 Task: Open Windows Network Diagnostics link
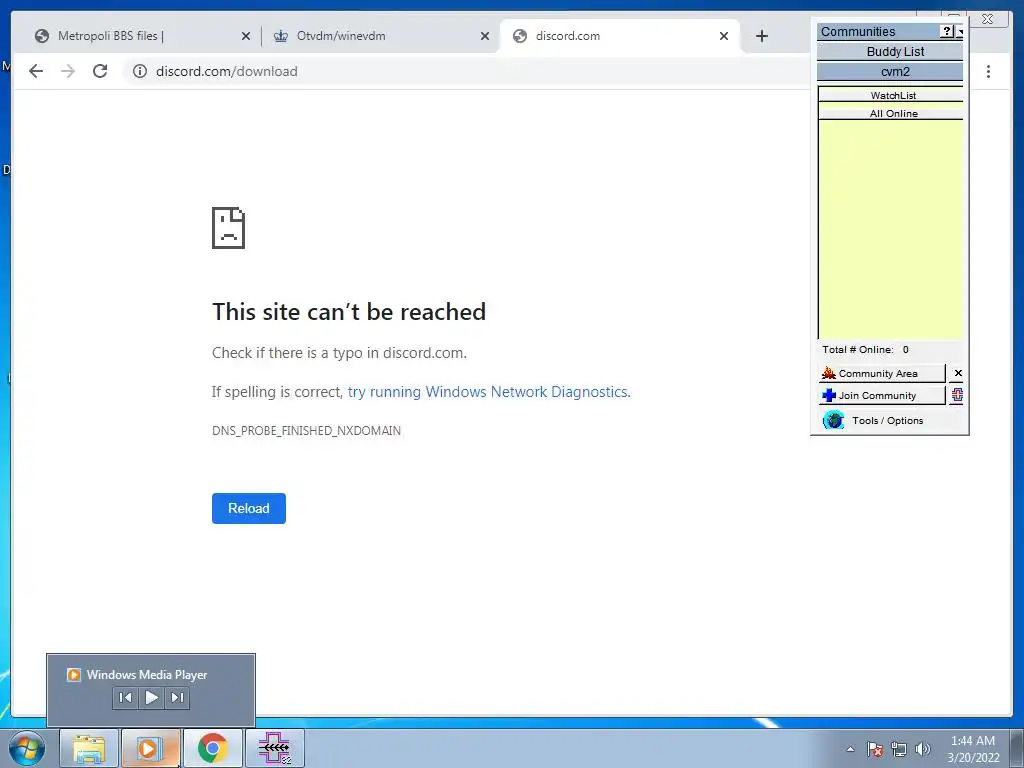tap(488, 392)
